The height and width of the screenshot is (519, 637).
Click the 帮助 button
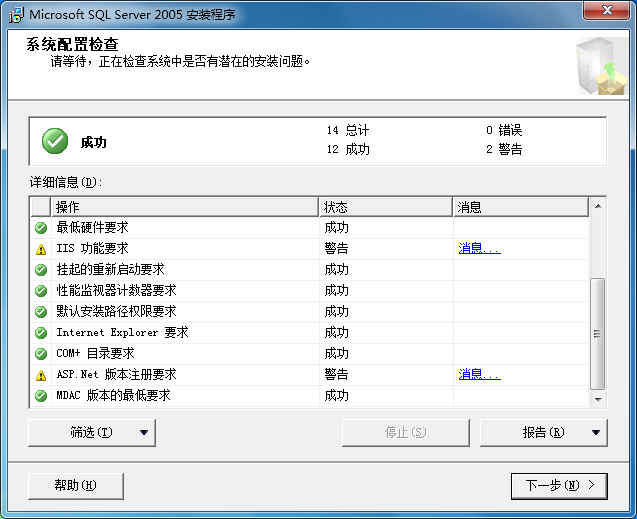pos(75,485)
